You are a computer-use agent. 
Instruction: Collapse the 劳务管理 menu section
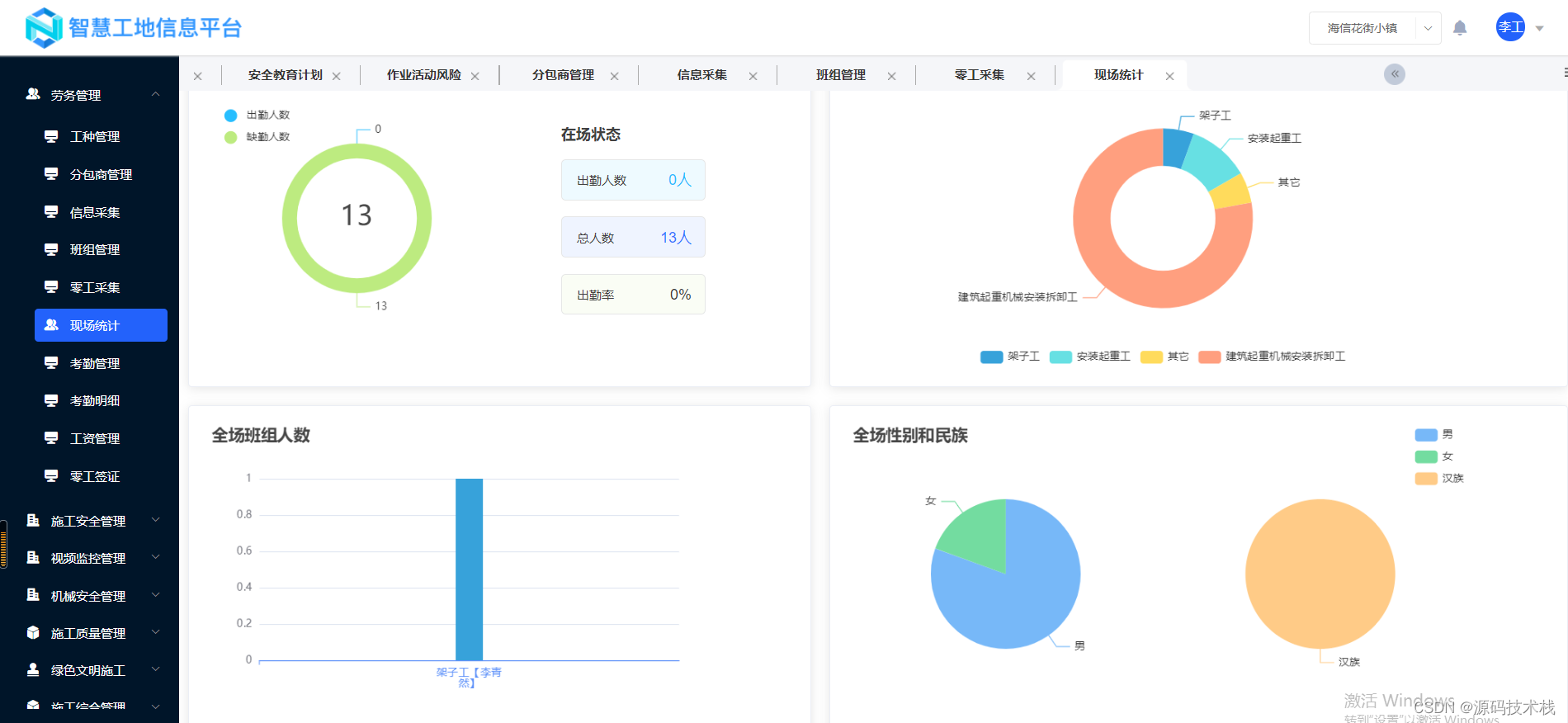coord(155,95)
